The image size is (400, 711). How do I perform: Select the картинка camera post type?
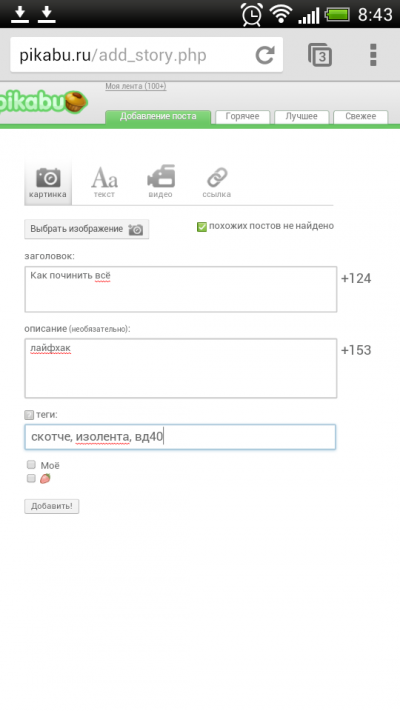48,182
